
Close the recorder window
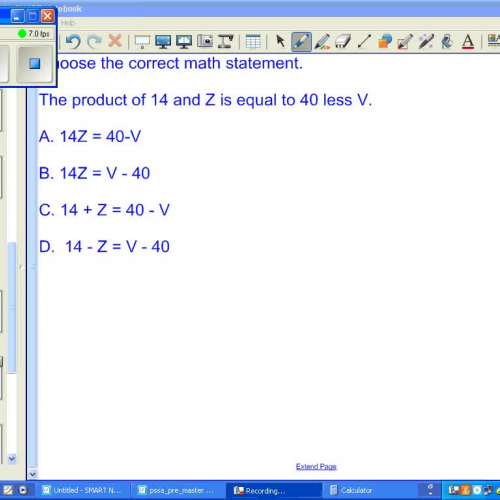click(48, 16)
